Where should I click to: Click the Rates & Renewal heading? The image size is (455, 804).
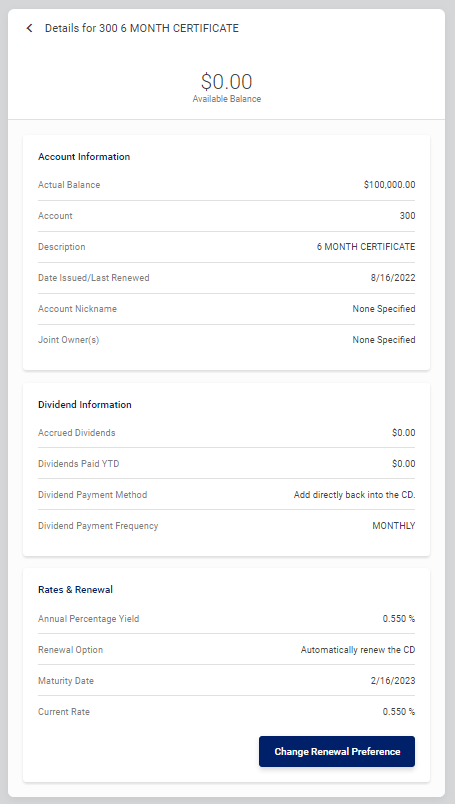click(x=75, y=590)
